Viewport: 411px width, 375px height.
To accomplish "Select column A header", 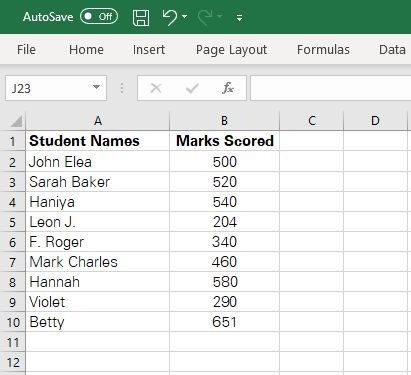I will [x=98, y=121].
